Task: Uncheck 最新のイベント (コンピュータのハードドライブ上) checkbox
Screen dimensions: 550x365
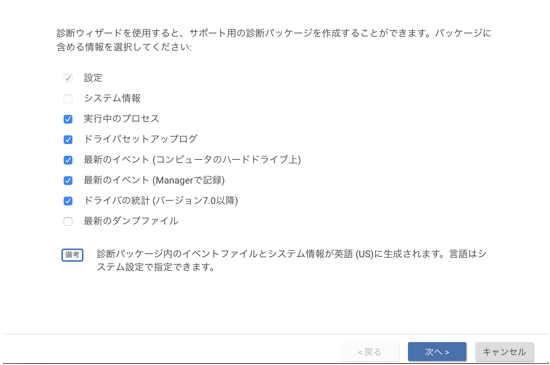Action: [x=68, y=160]
